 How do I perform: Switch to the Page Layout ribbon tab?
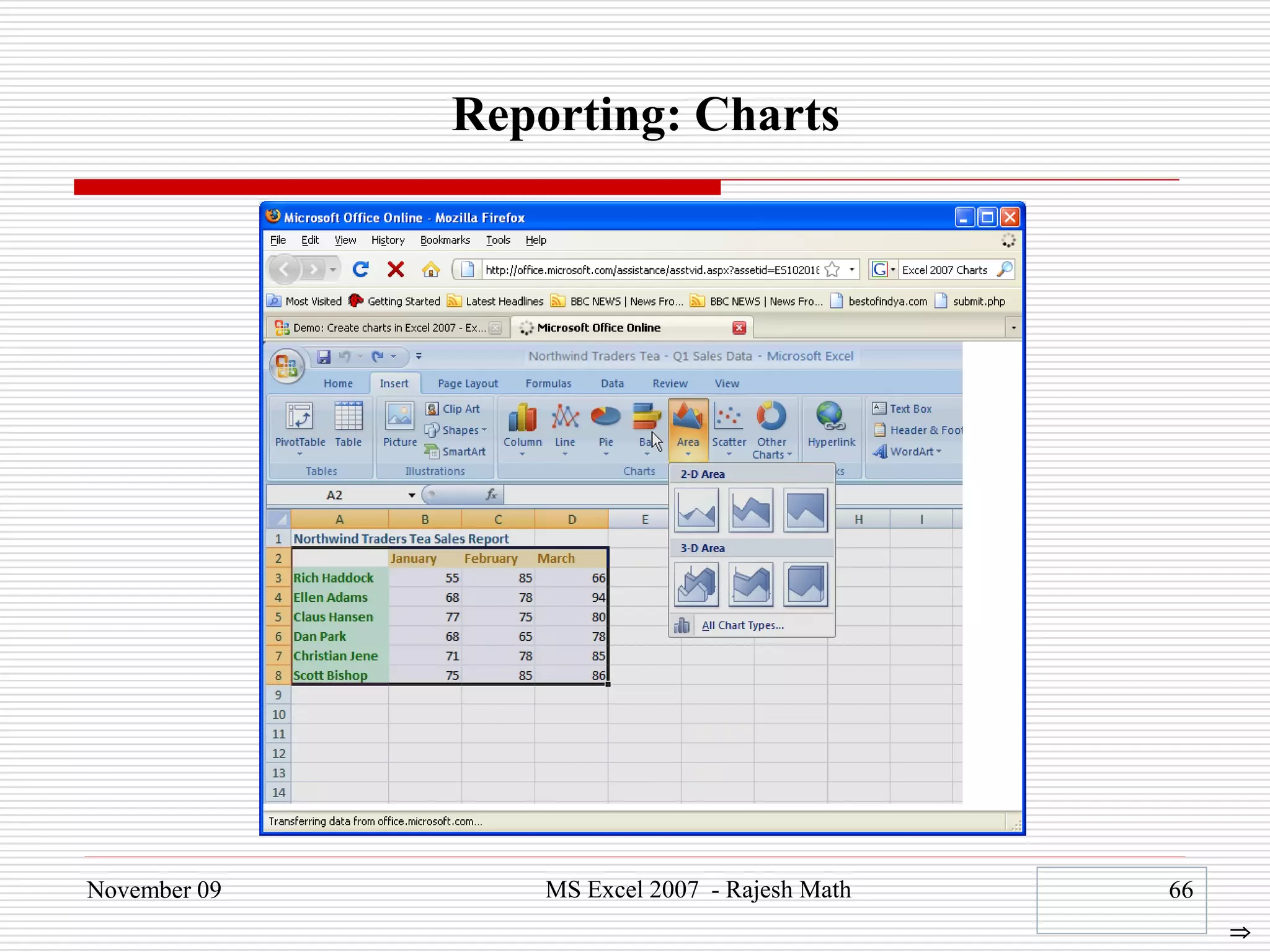468,384
